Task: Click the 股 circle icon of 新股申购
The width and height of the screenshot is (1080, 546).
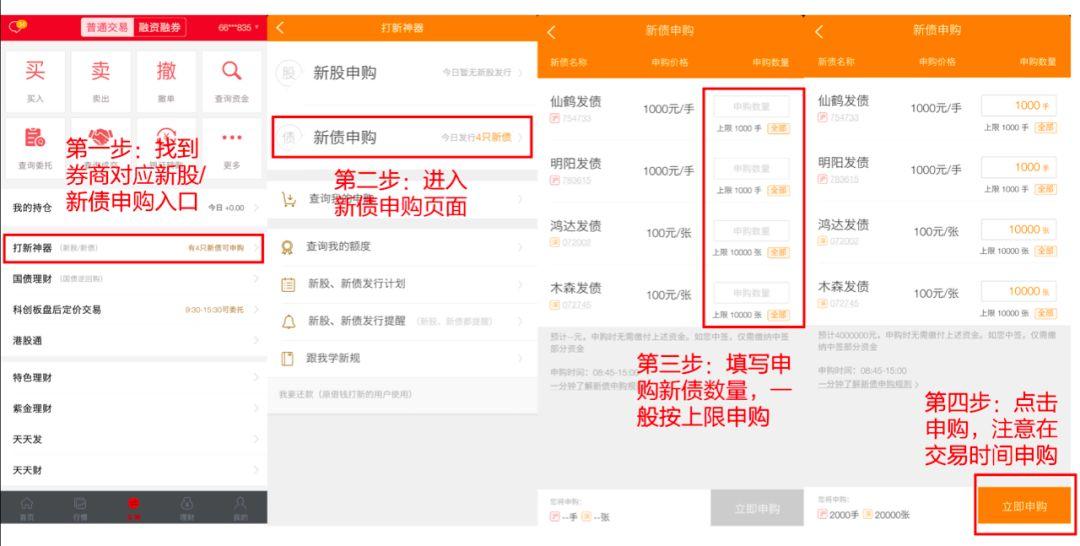Action: coord(289,72)
